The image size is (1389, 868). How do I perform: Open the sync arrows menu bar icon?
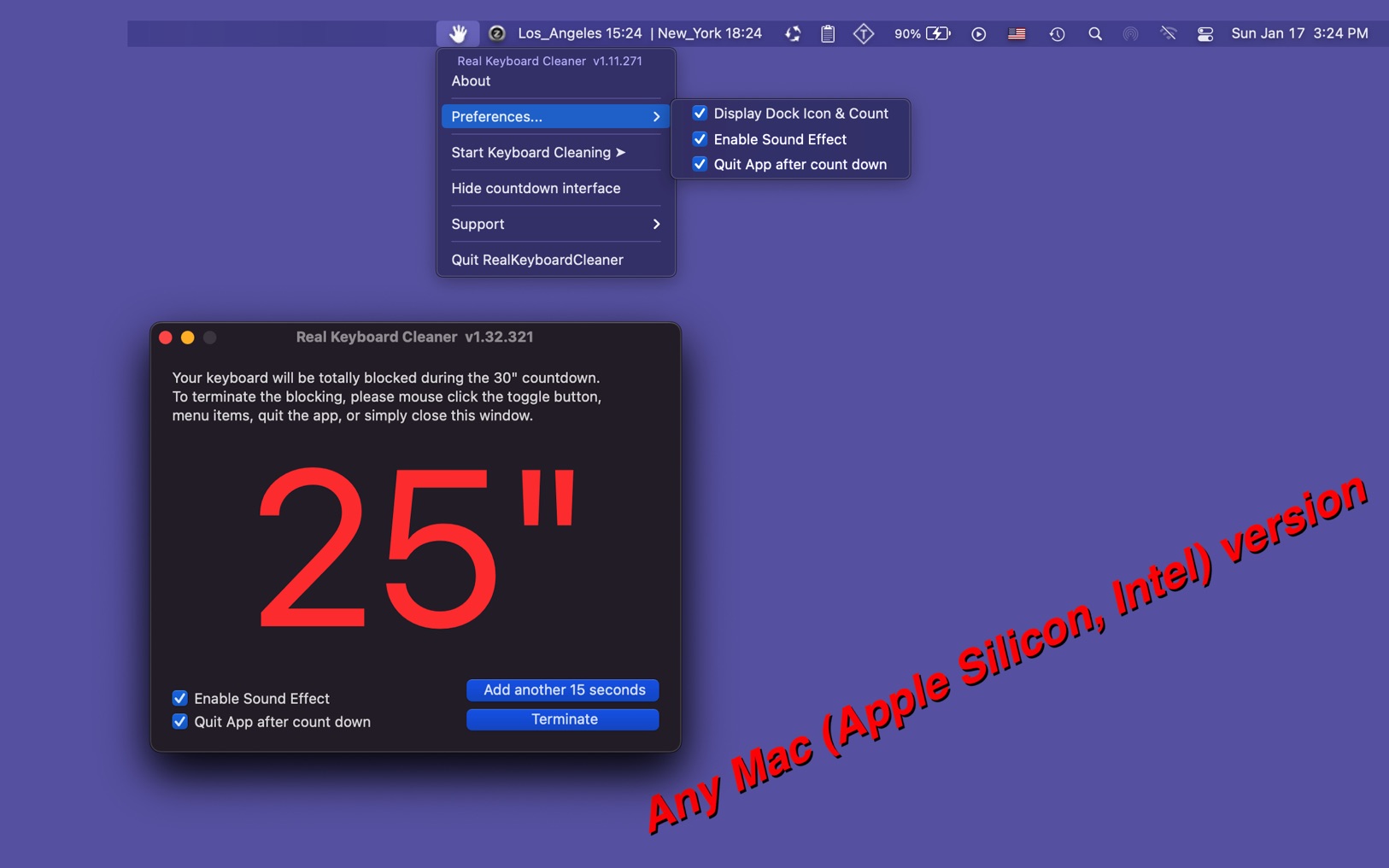point(793,33)
